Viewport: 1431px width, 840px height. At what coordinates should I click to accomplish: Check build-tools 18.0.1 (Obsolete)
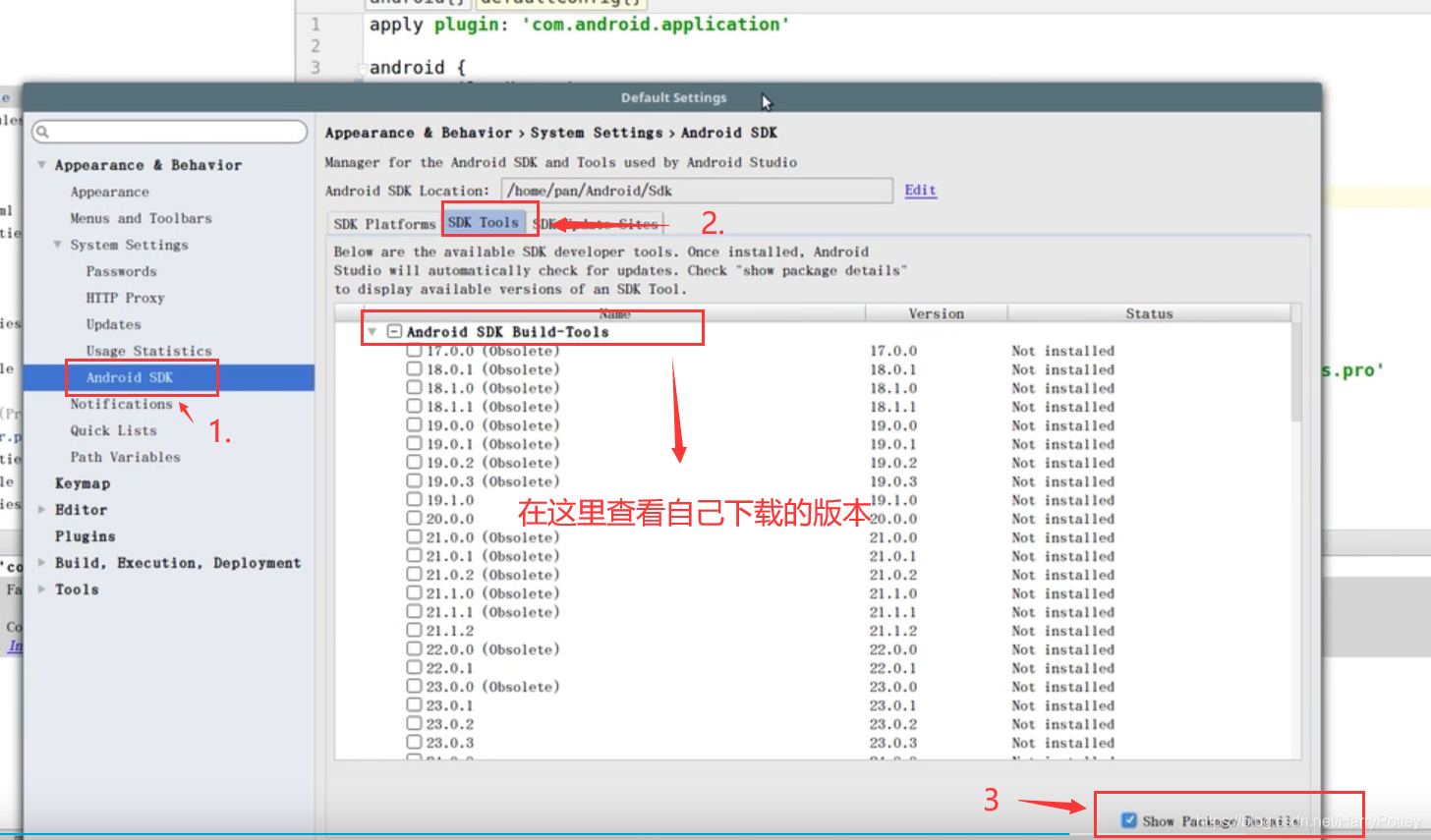point(414,369)
